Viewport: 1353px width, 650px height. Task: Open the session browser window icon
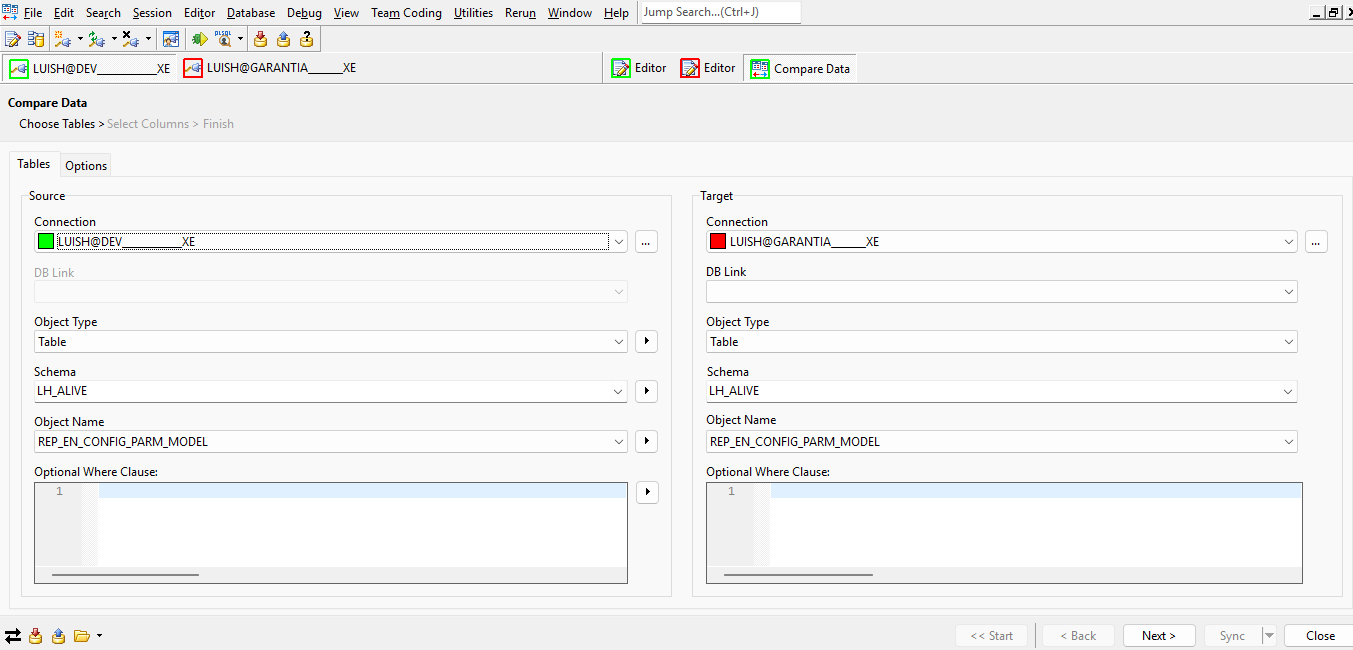pos(171,39)
